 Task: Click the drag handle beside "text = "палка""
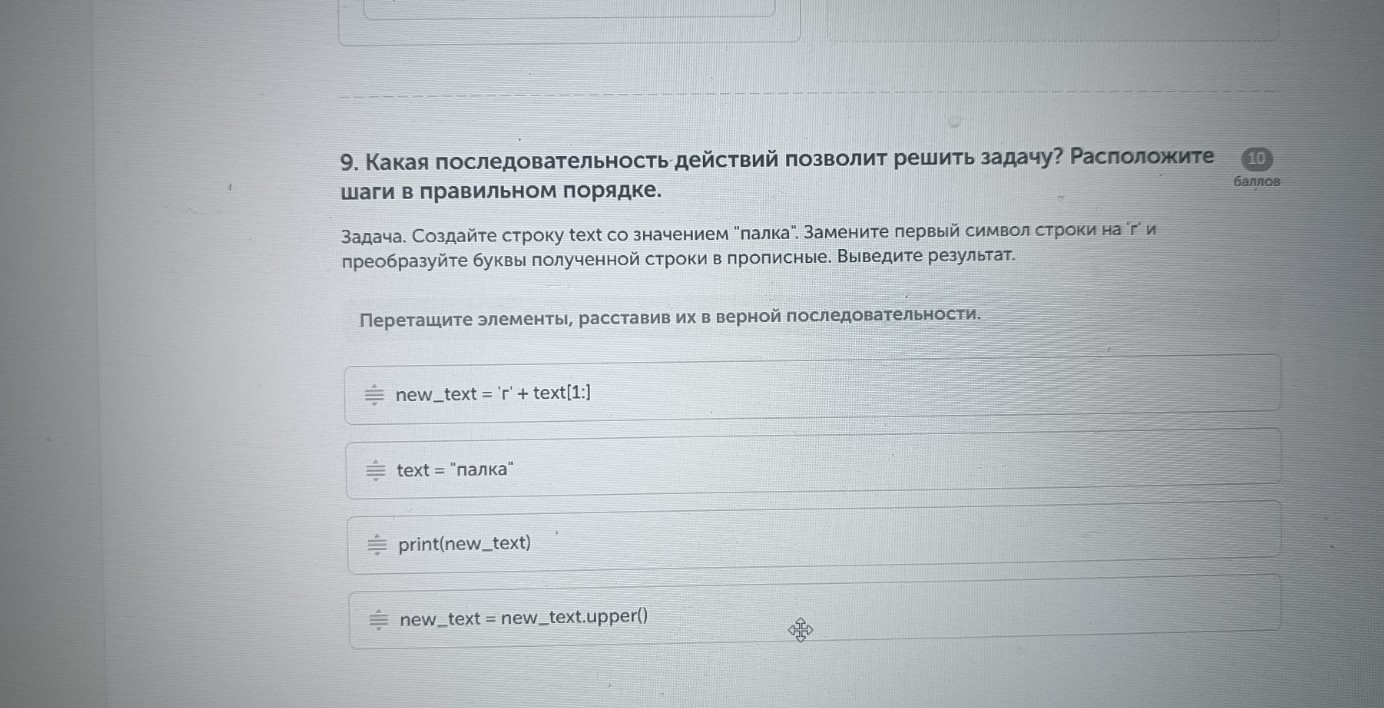(374, 469)
